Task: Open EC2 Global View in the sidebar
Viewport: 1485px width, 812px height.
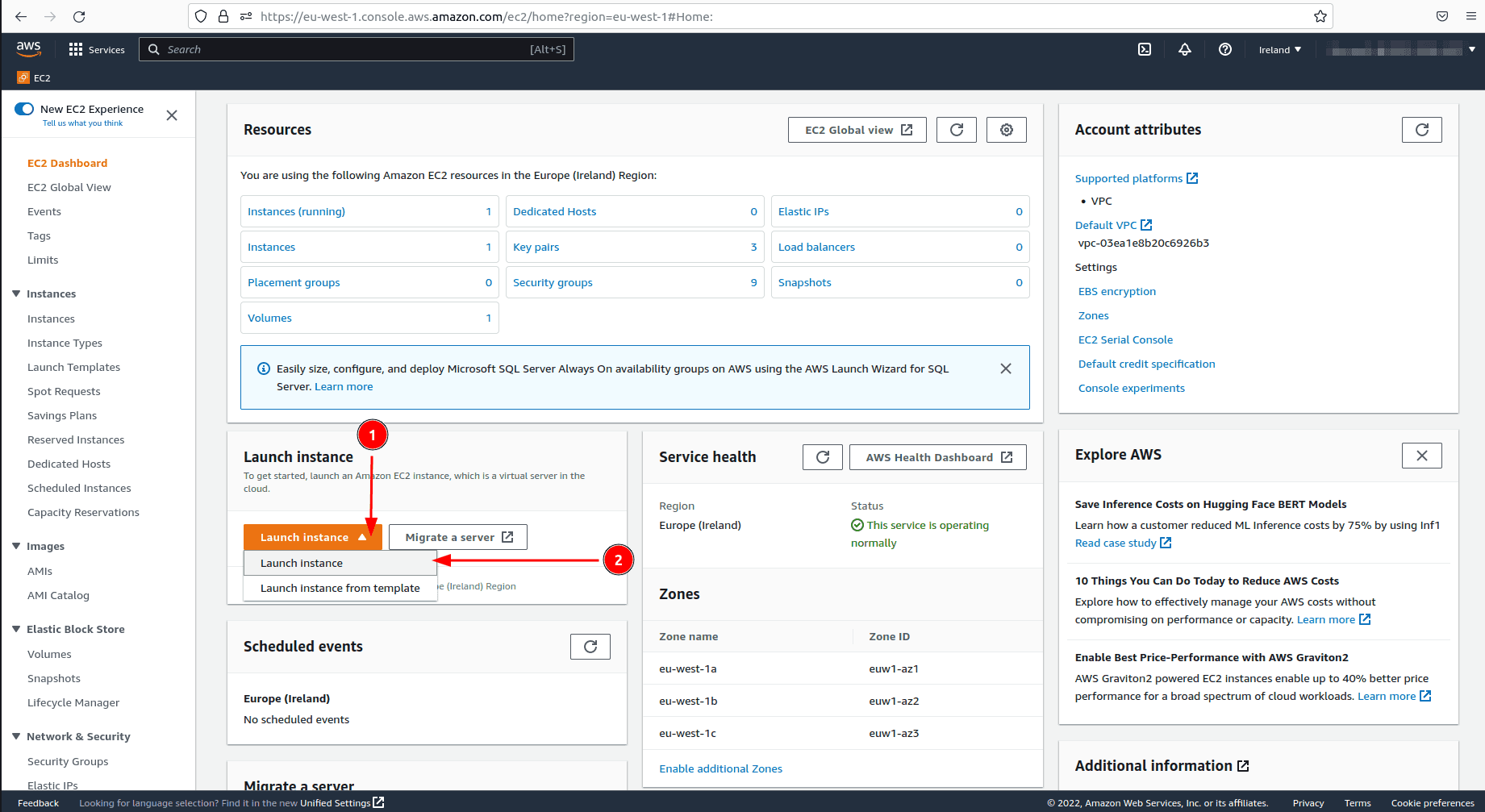Action: tap(69, 187)
